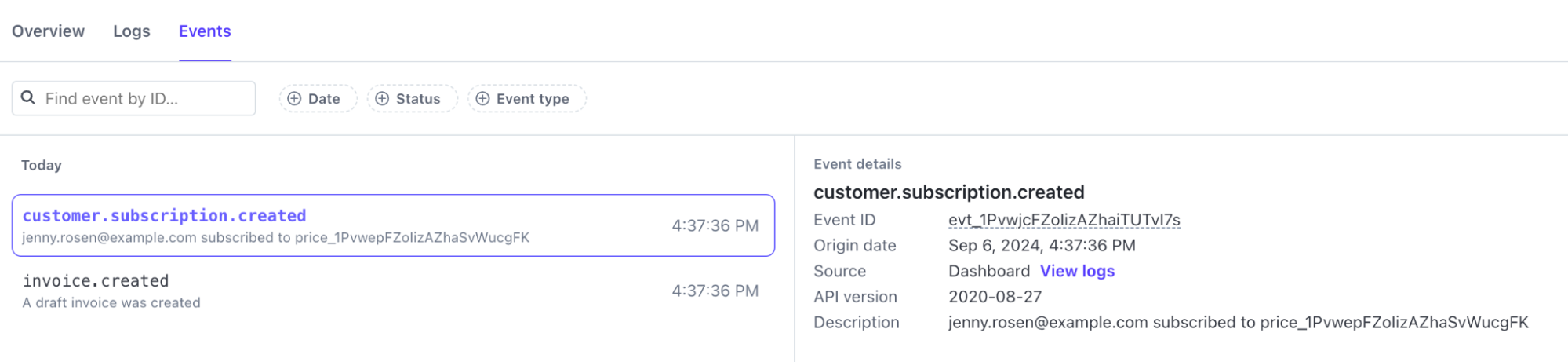
Task: Click the Origin date value Sep 6, 2024
Action: pyautogui.click(x=1041, y=246)
